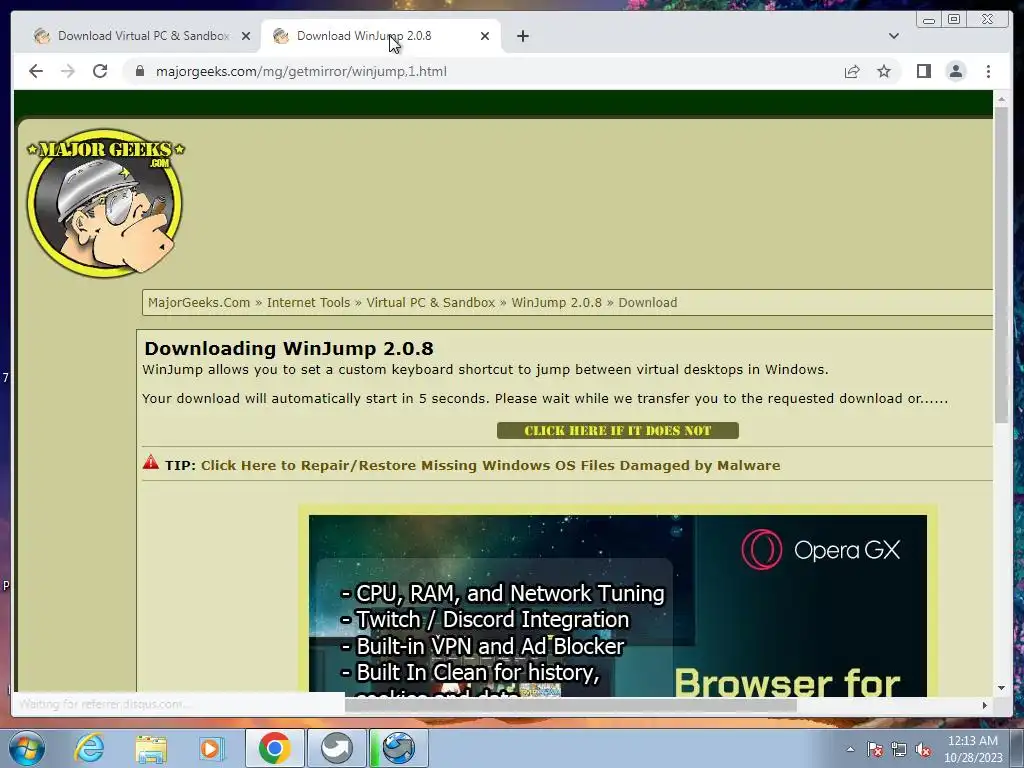
Task: Open MajorGeeks.Com breadcrumb link
Action: 199,302
